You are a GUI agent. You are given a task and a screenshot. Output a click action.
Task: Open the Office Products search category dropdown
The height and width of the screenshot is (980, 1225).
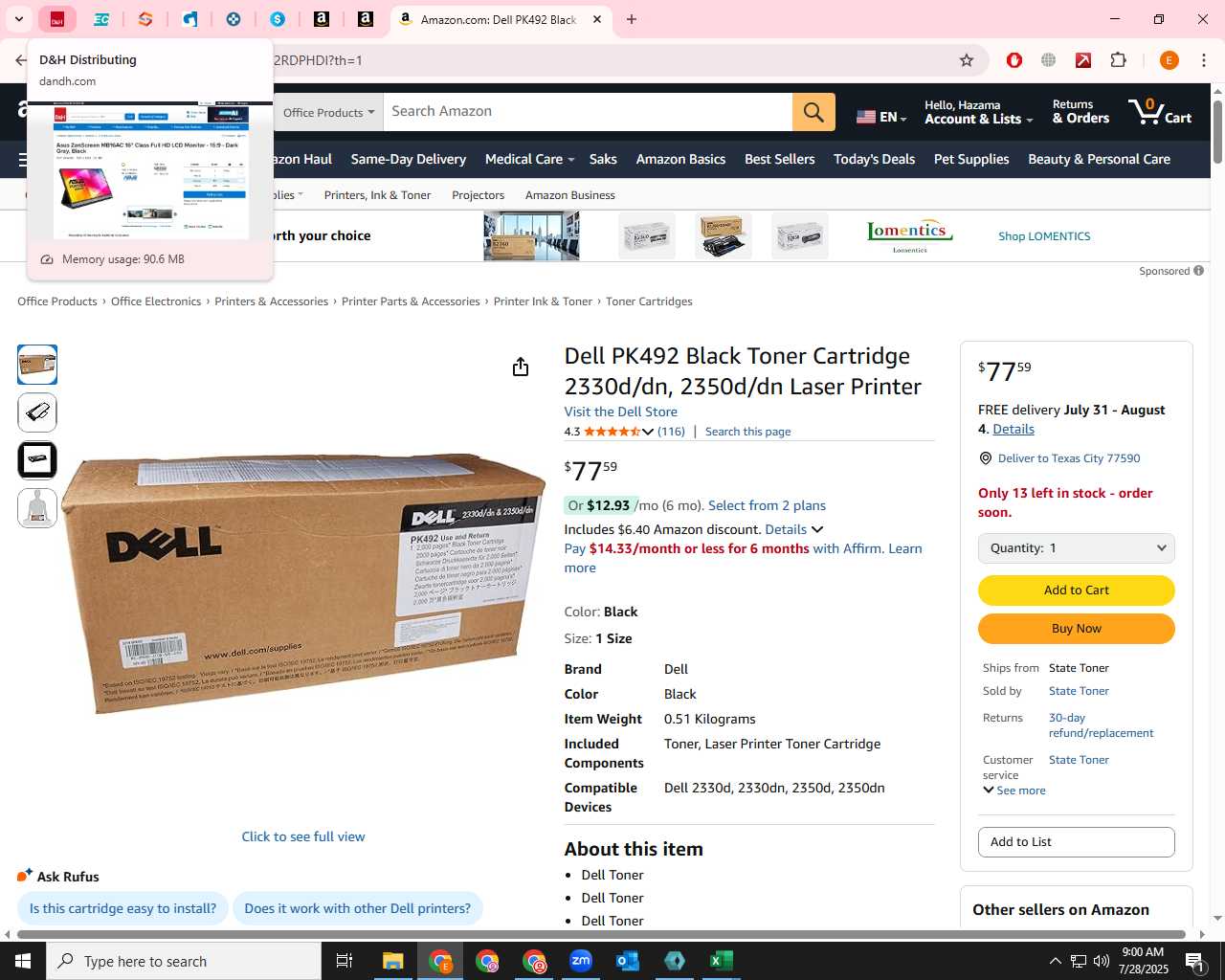(x=328, y=112)
